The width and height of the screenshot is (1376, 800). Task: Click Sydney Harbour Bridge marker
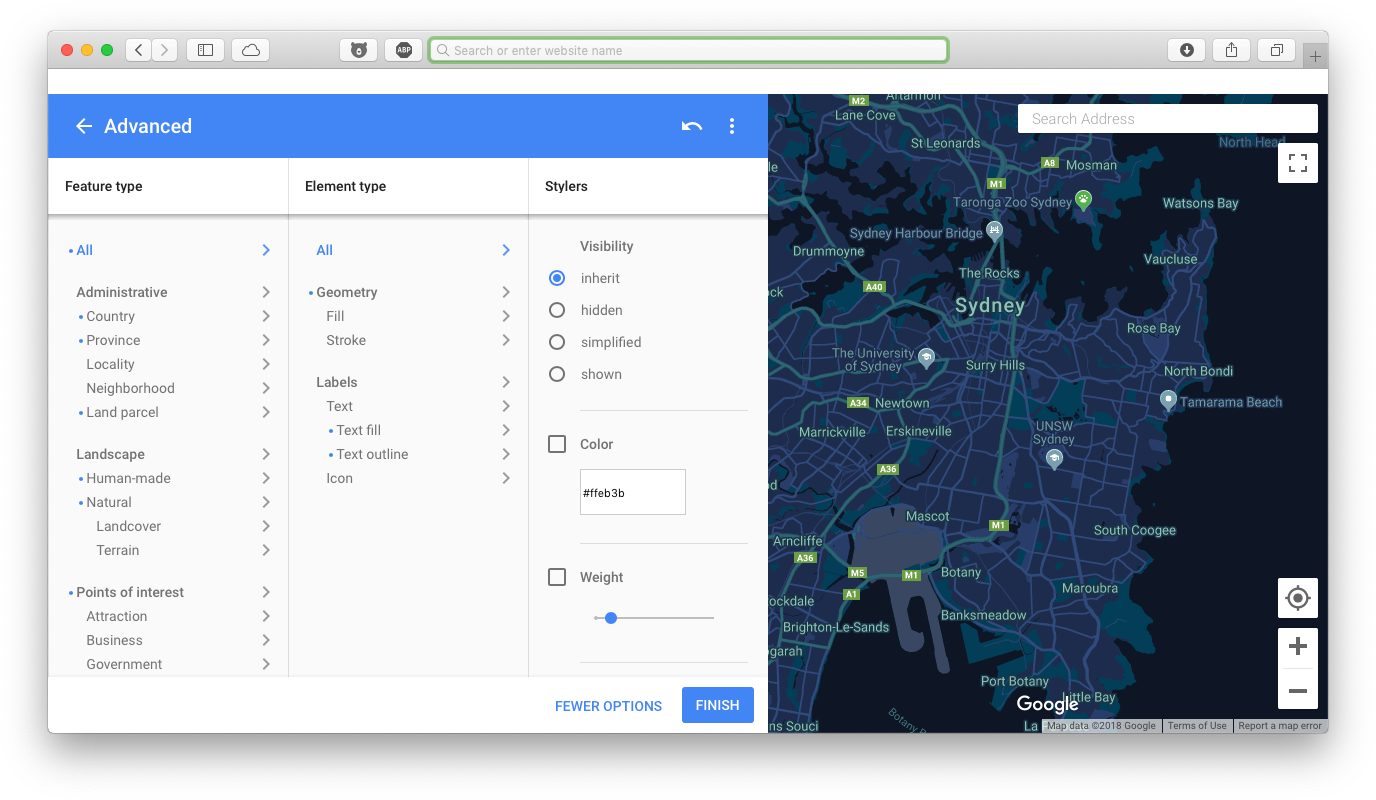pos(994,231)
